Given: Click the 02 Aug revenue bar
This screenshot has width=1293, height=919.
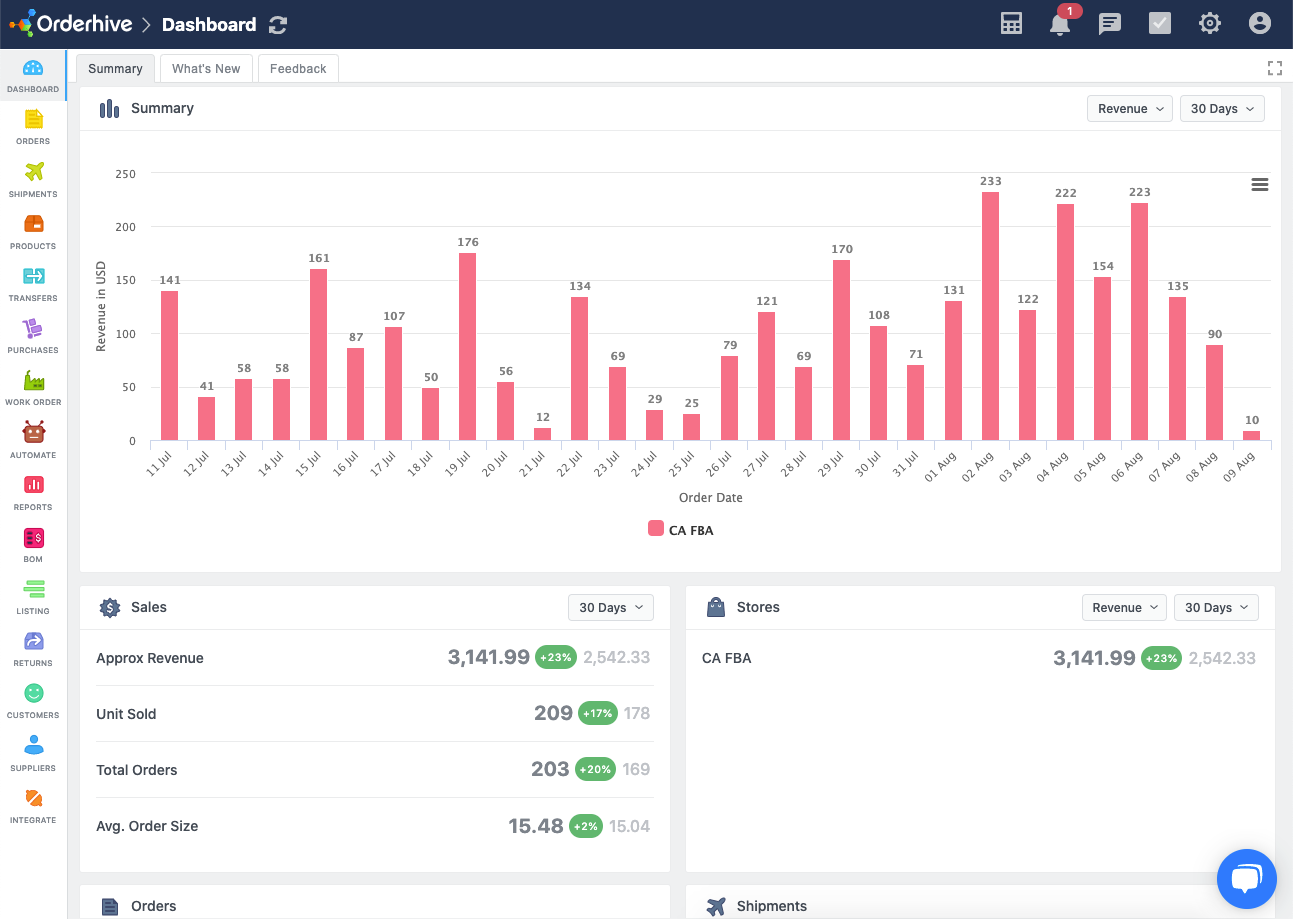Looking at the screenshot, I should pyautogui.click(x=990, y=315).
